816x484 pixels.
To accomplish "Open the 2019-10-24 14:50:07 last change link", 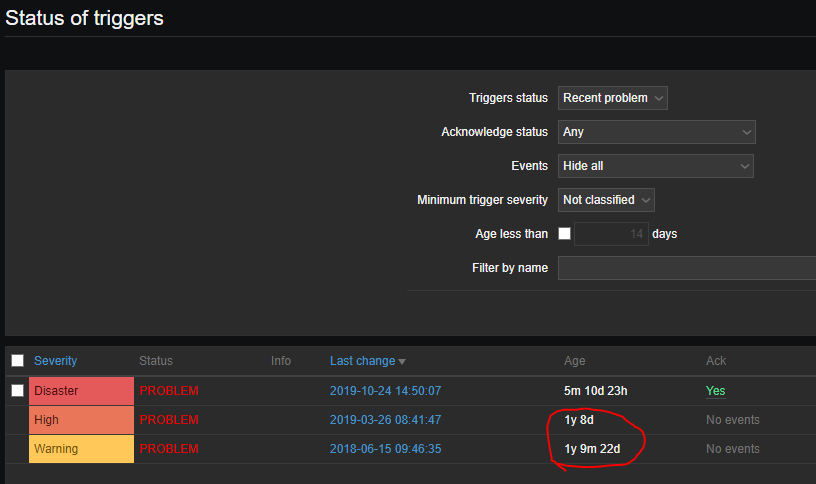I will 386,391.
